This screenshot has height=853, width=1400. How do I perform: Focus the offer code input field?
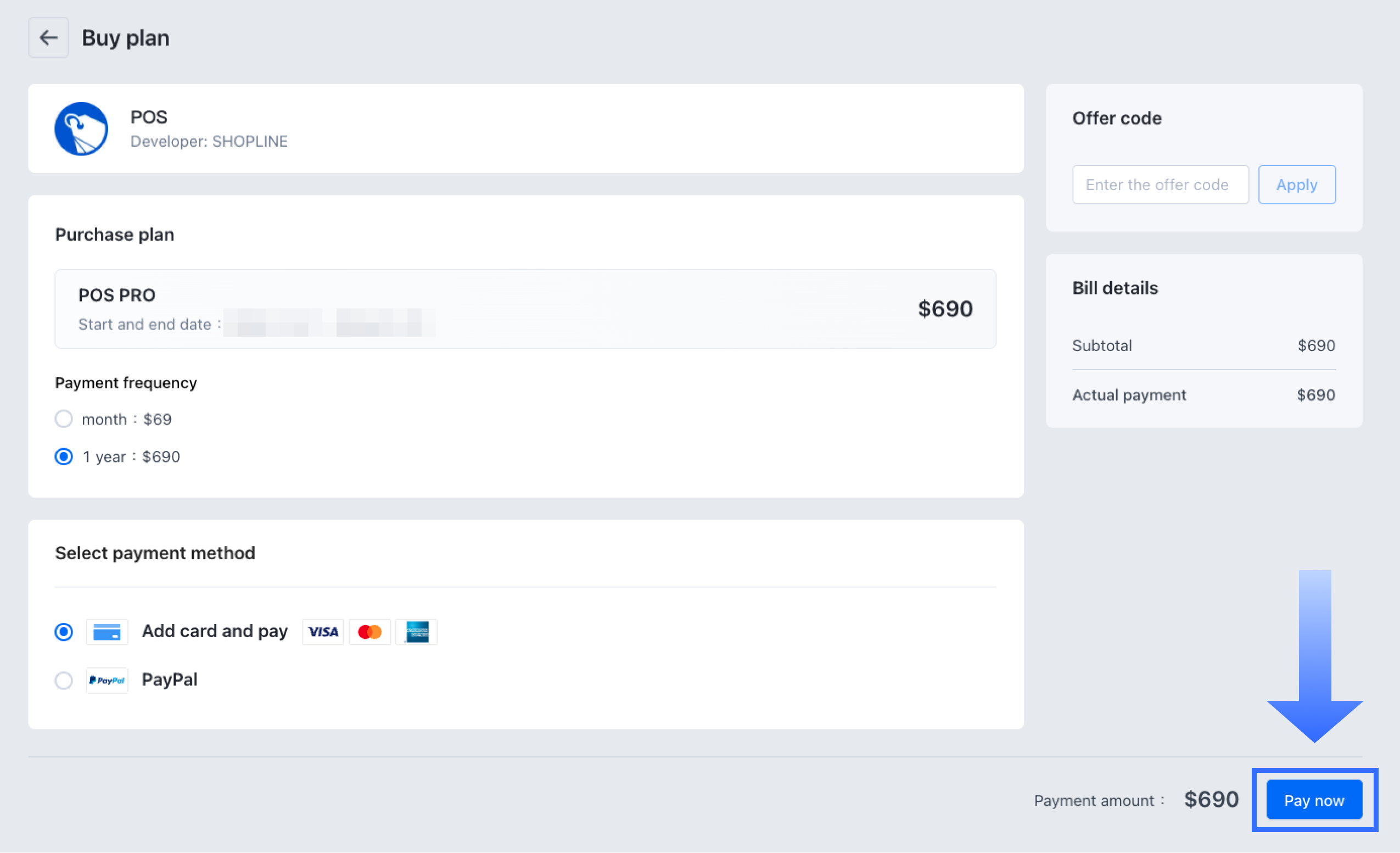(1160, 185)
